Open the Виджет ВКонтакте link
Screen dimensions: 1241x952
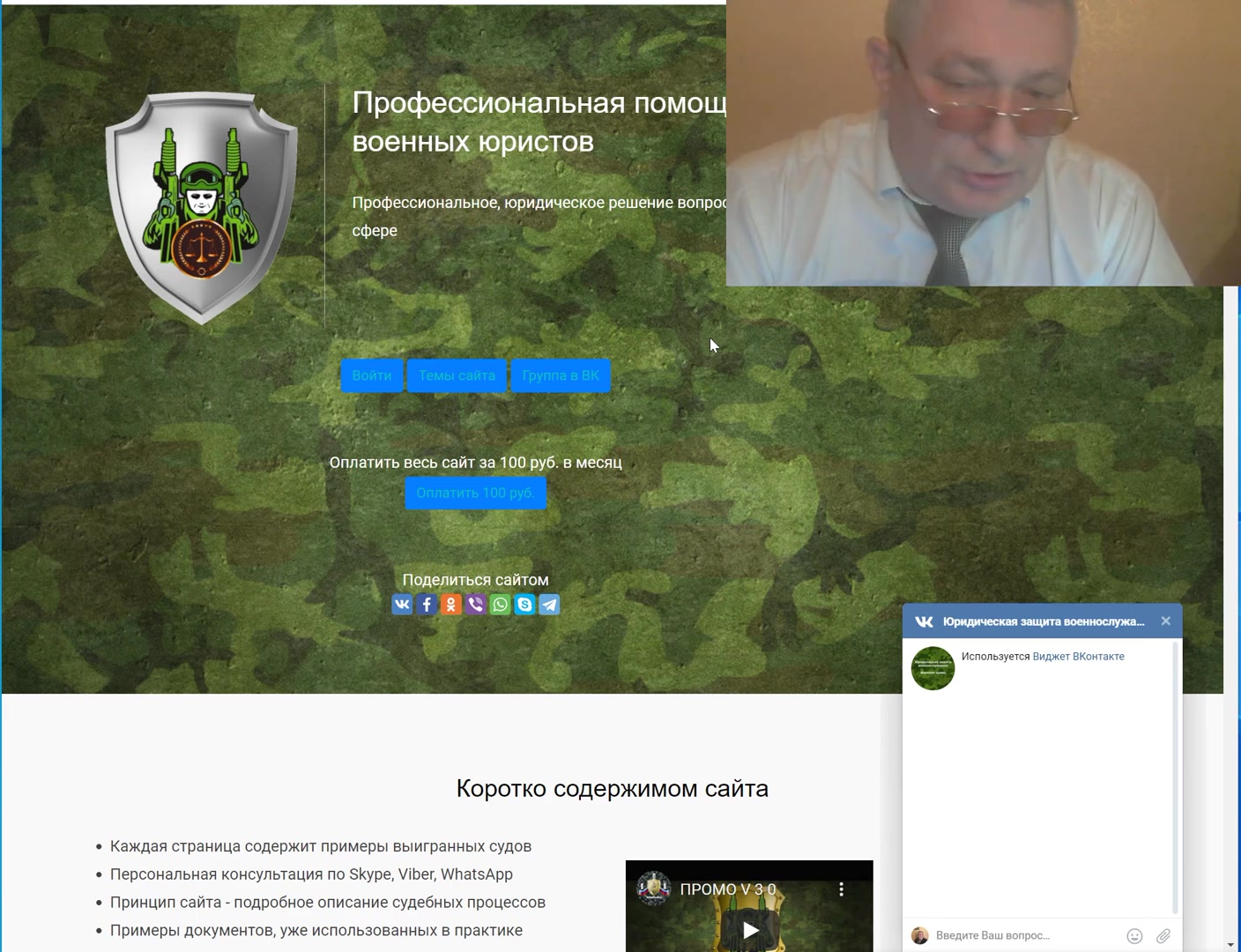(x=1078, y=657)
